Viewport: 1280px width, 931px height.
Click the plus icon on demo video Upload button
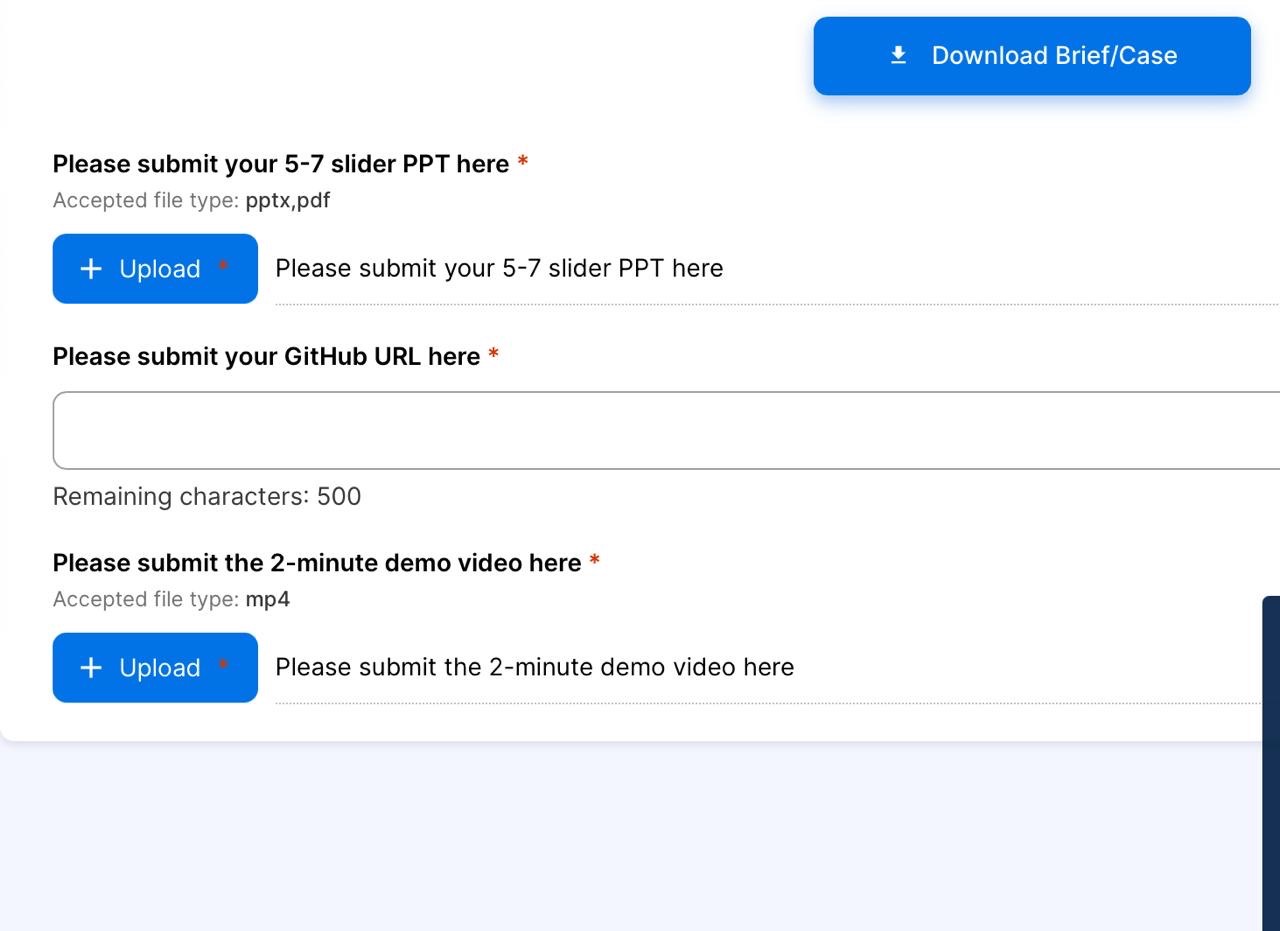[x=91, y=668]
